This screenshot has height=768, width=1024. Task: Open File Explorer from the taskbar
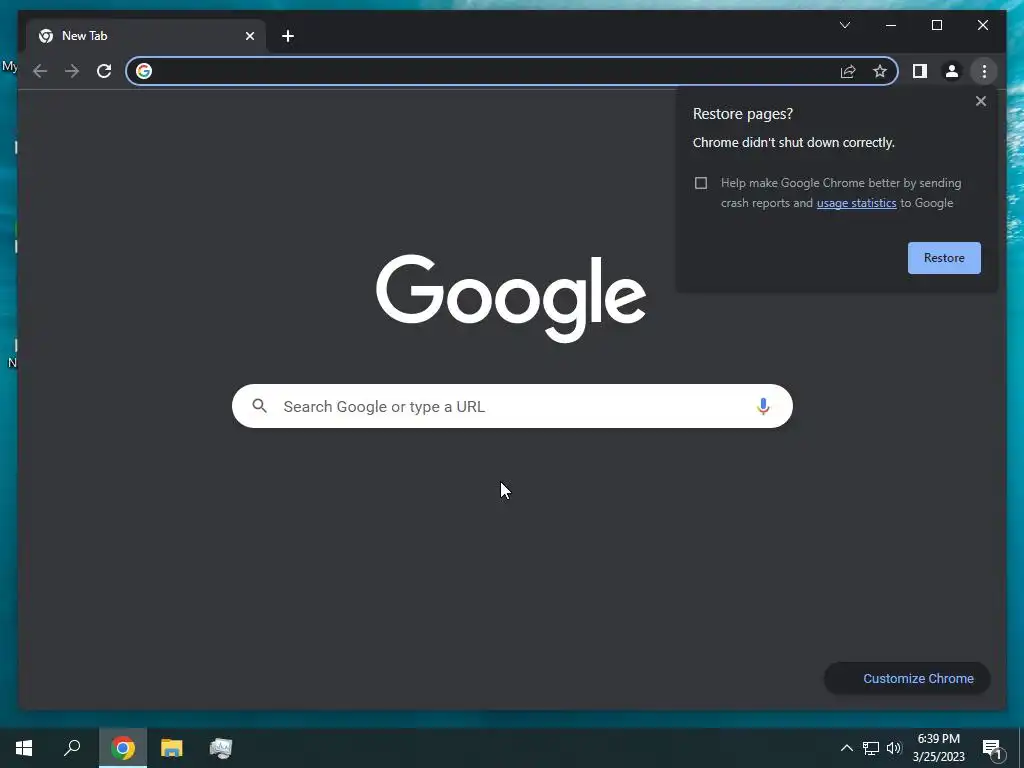[x=172, y=748]
